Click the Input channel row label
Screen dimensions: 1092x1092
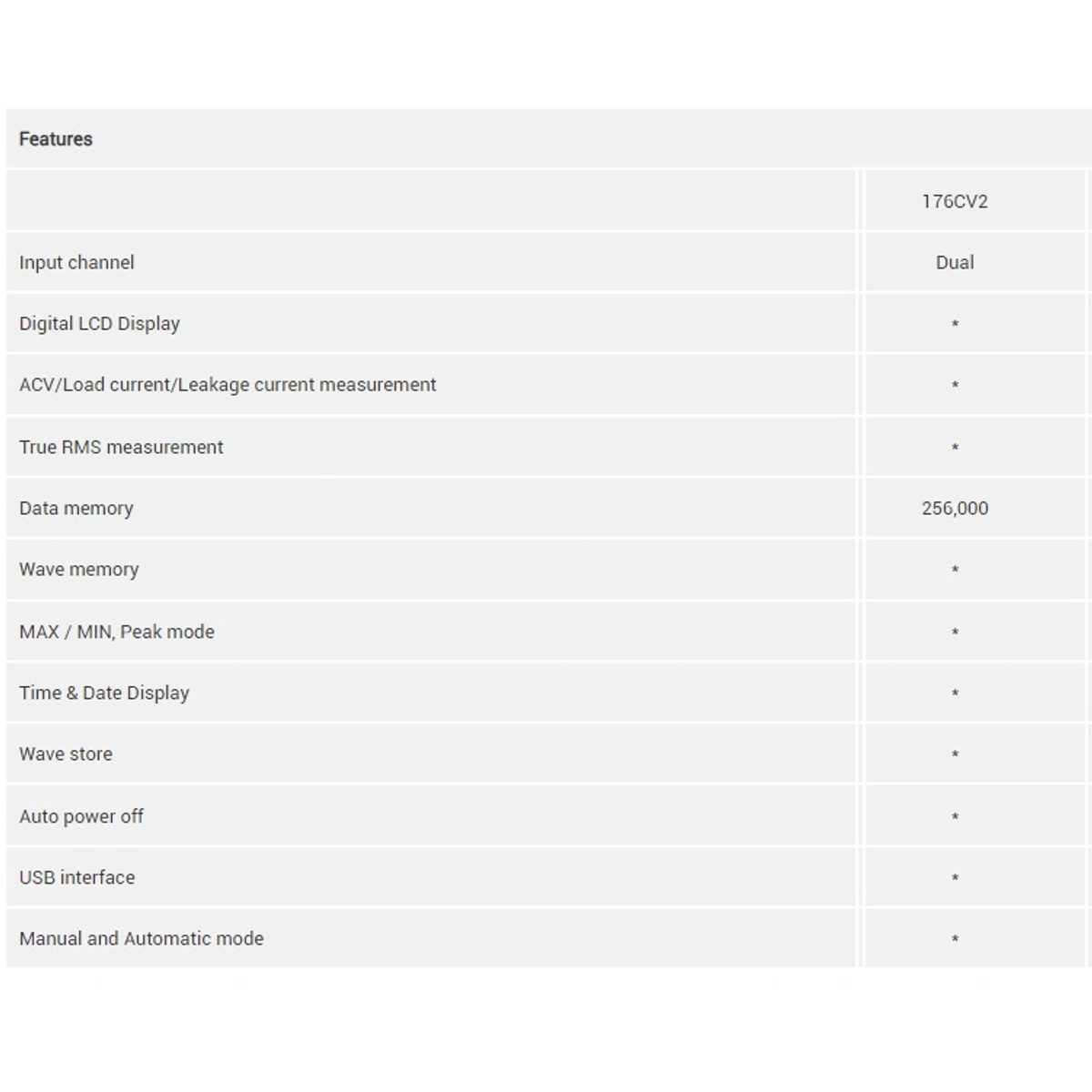click(x=76, y=262)
